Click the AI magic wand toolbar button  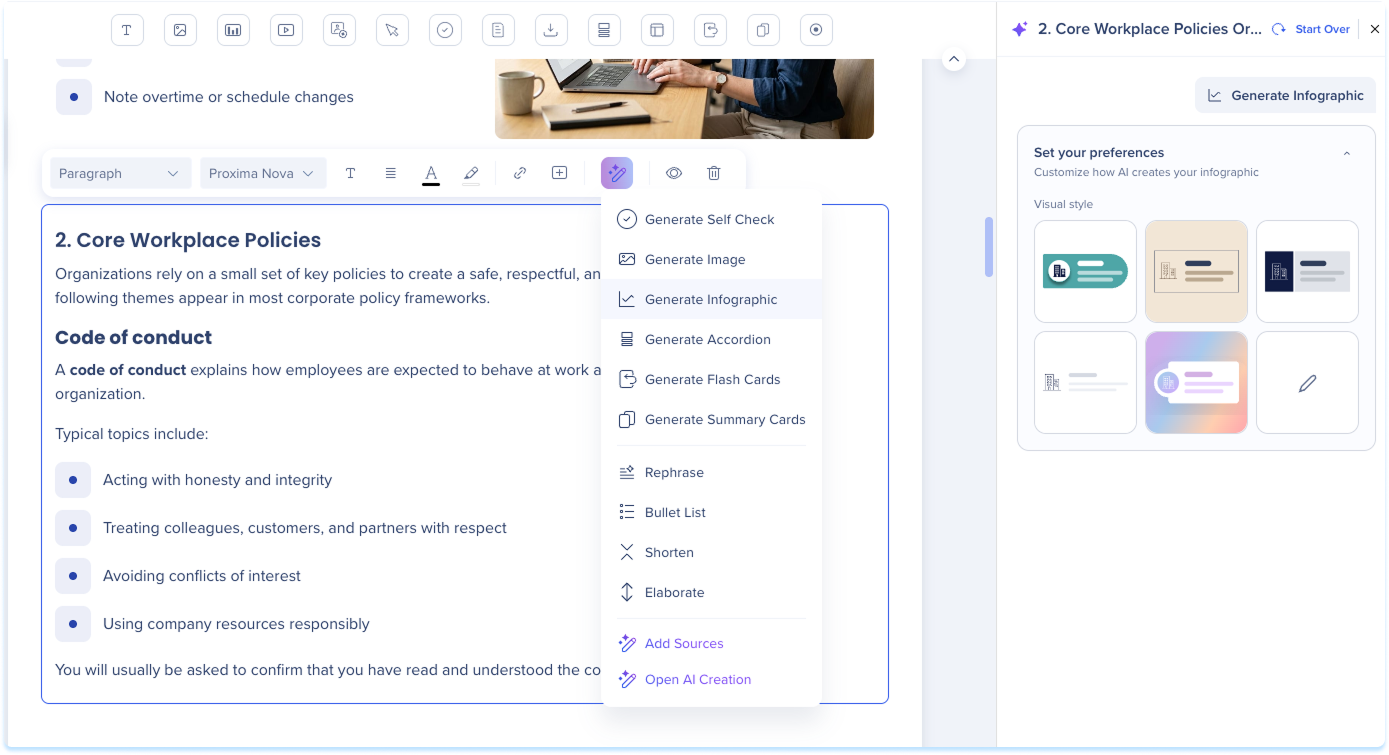(x=617, y=173)
